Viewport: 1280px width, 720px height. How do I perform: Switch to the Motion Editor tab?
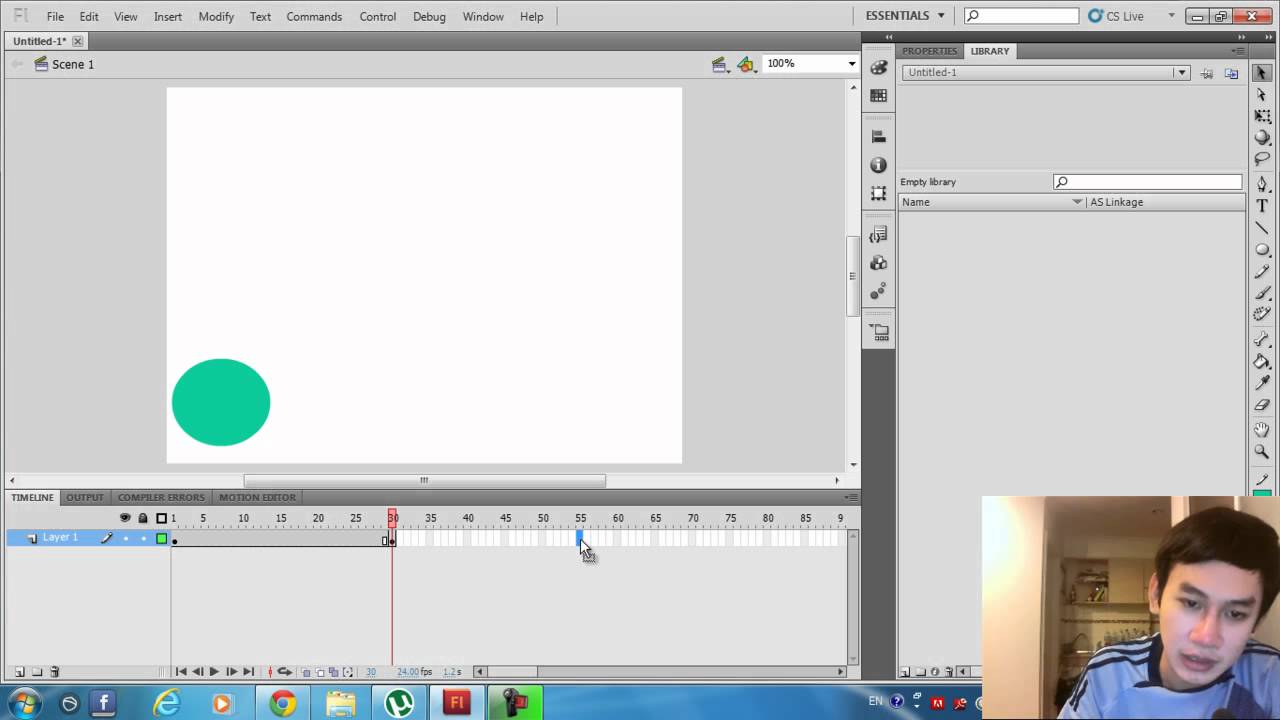click(257, 497)
